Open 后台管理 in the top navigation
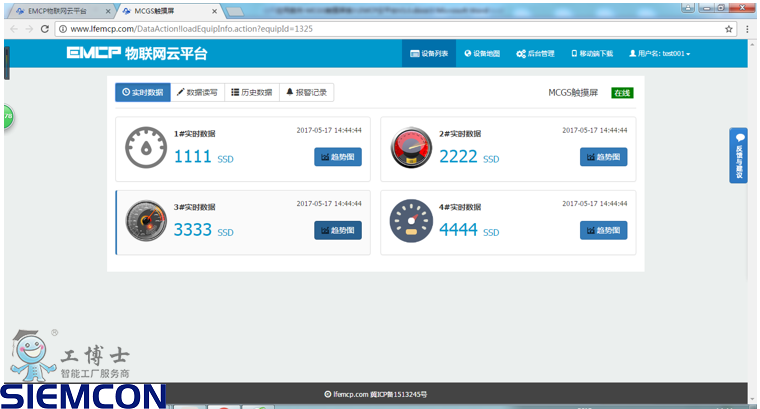 pos(535,53)
